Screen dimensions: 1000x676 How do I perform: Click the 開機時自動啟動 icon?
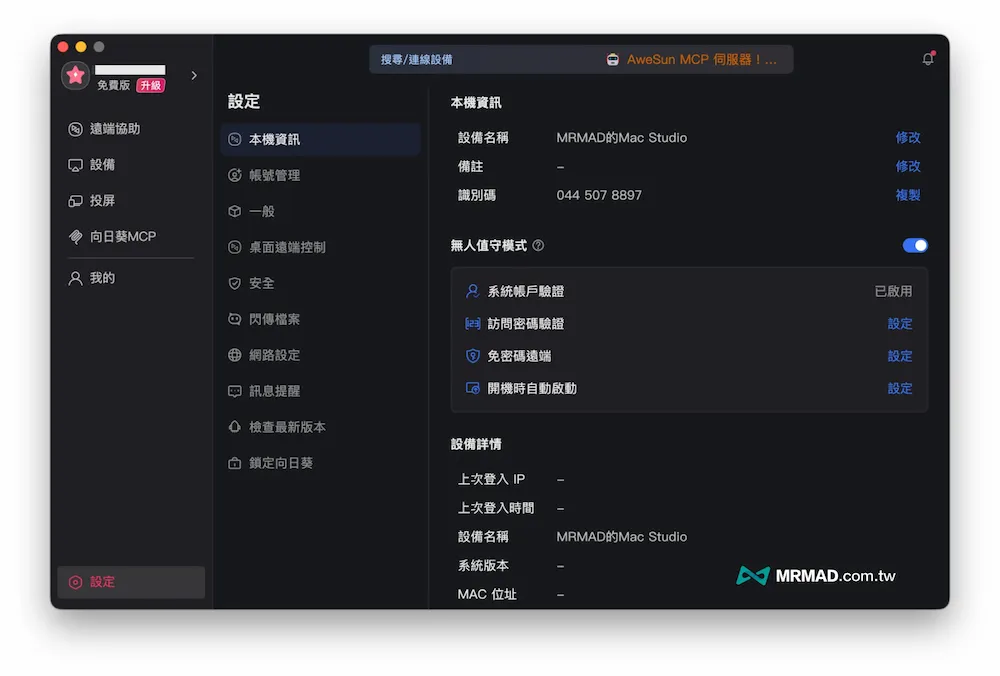473,388
